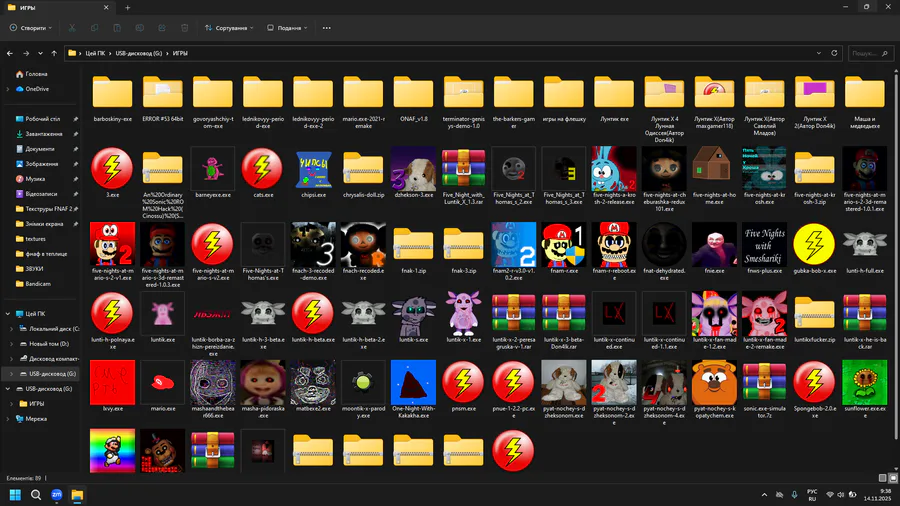
Task: Switch to large icons view in status bar
Action: pos(893,477)
